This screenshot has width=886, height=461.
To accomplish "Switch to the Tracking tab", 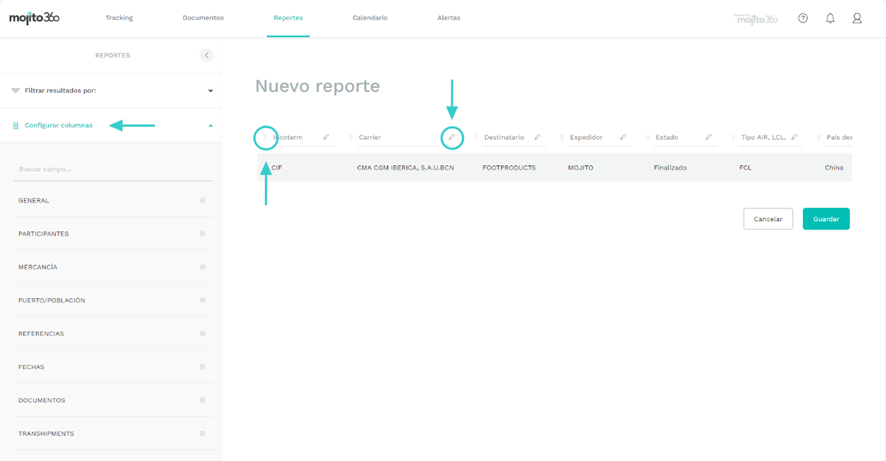I will [119, 18].
